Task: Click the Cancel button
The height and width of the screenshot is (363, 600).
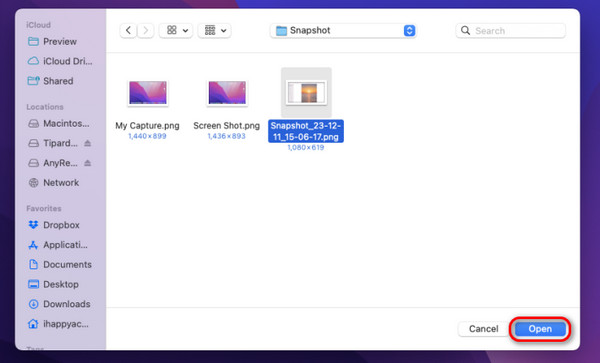Action: [x=484, y=329]
